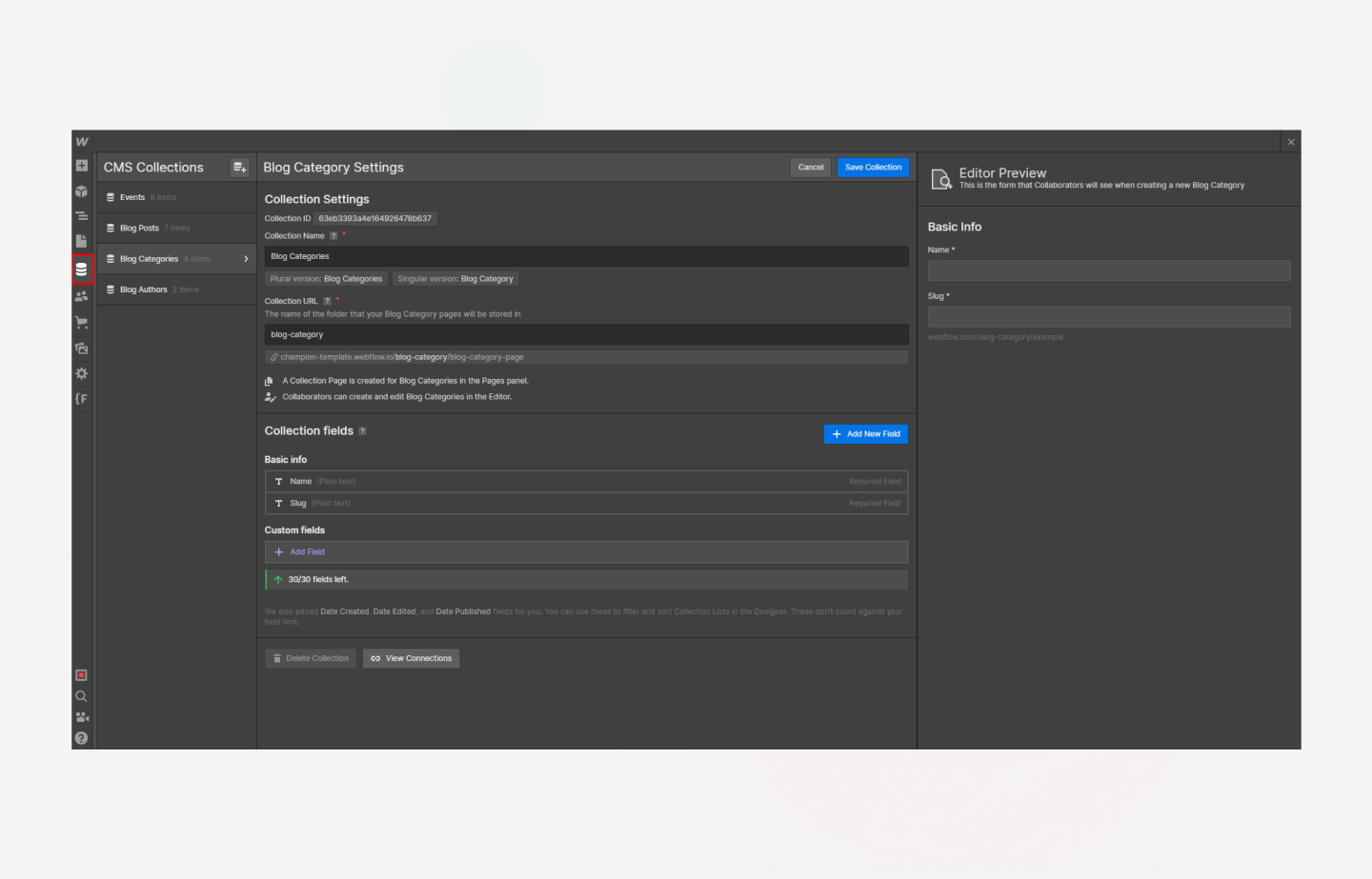The height and width of the screenshot is (879, 1372).
Task: Open the Assets panel
Action: pyautogui.click(x=81, y=348)
